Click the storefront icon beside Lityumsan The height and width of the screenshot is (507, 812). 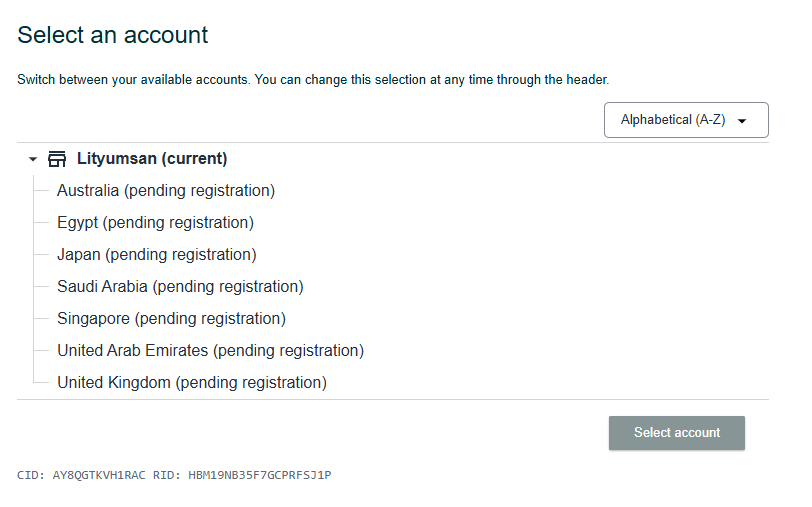(57, 159)
